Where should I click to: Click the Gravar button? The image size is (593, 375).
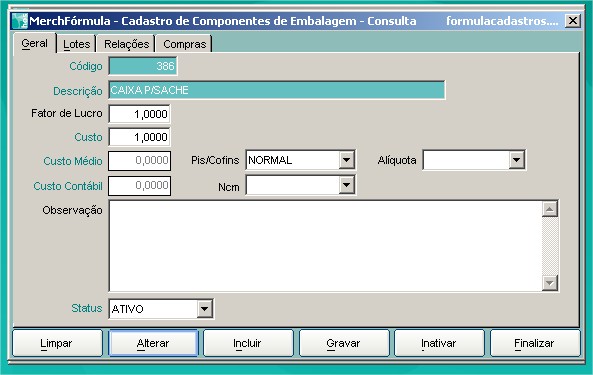[x=344, y=343]
